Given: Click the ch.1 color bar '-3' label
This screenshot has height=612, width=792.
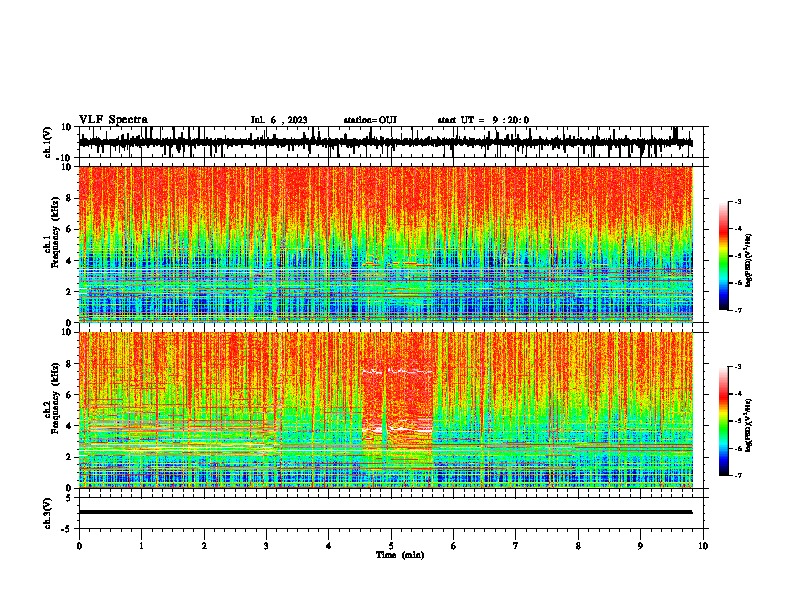Looking at the screenshot, I should click(x=737, y=201).
